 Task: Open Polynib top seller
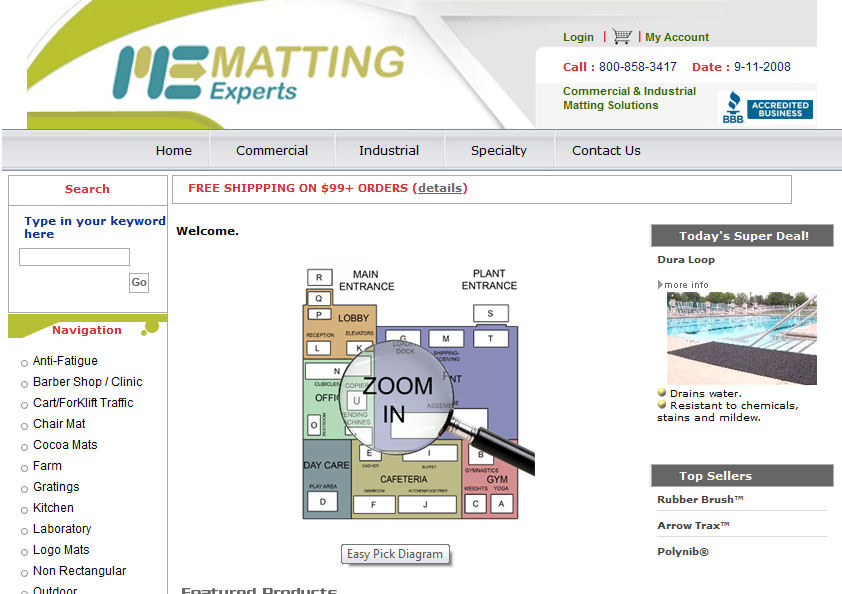coord(683,552)
